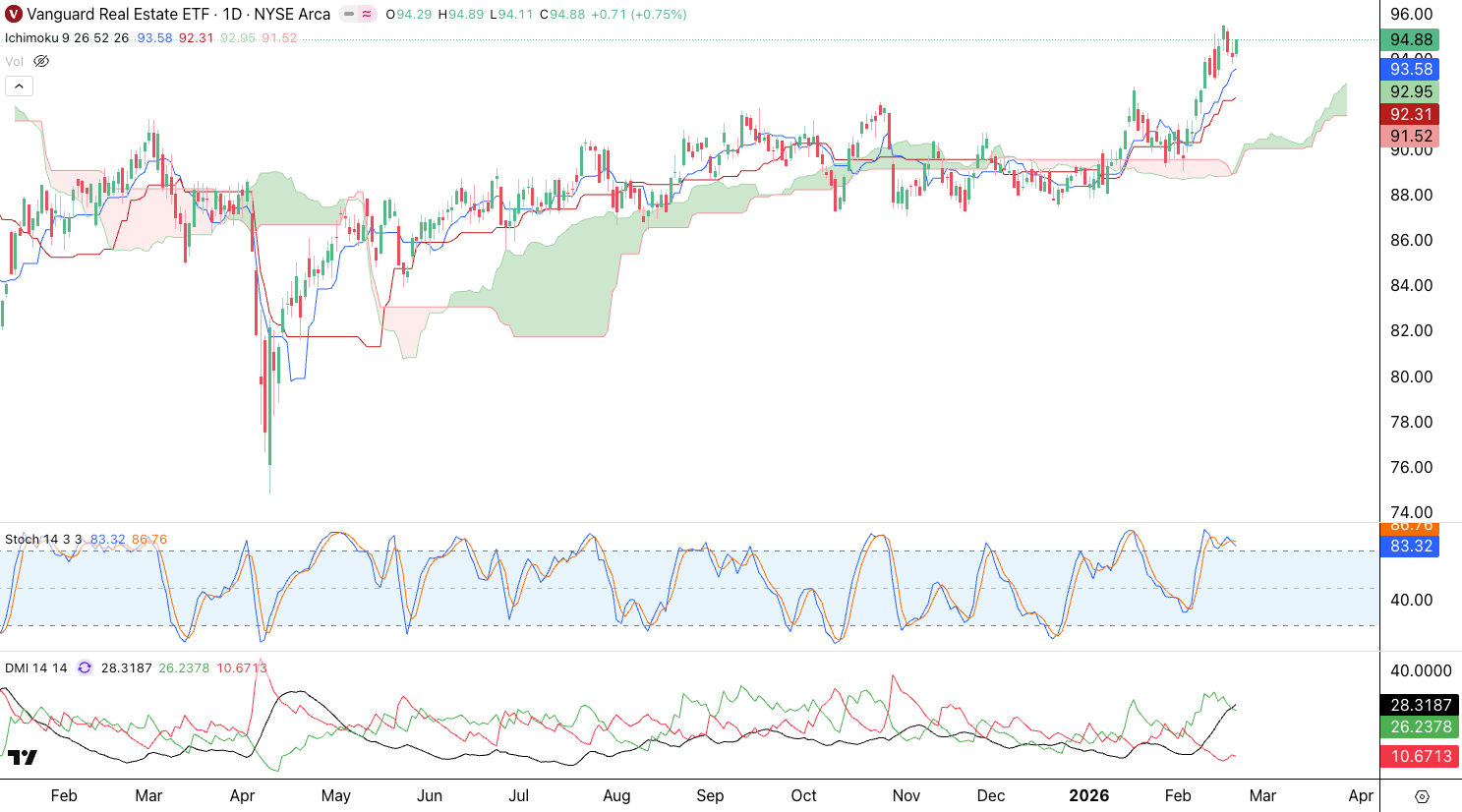Click the 40.0000 DMI scale label
This screenshot has width=1462, height=812.
click(1421, 670)
